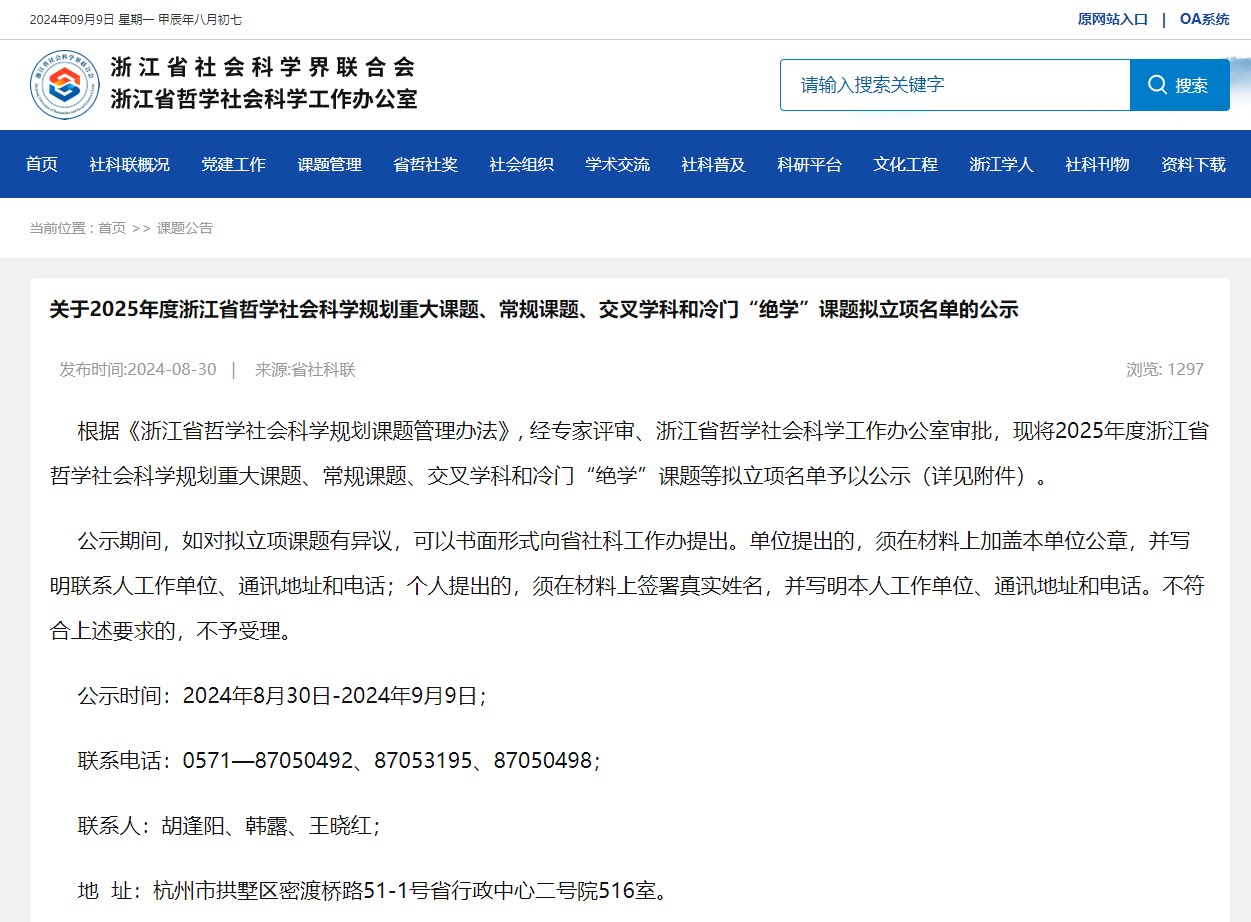Select 浙江学人 navigation item

[x=1001, y=165]
